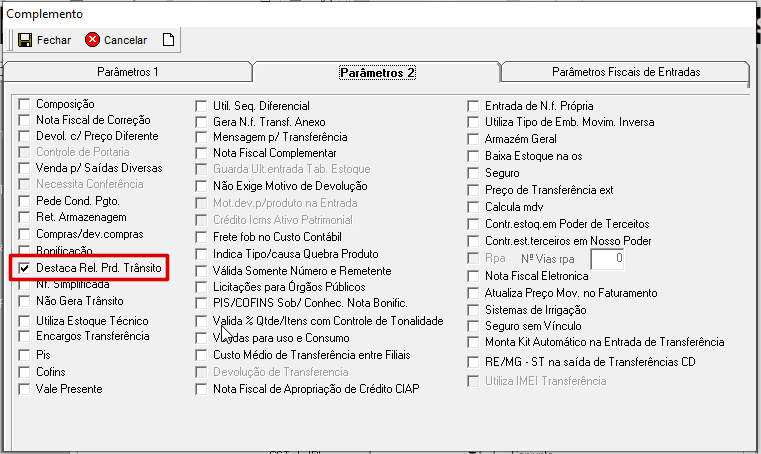
Task: Click the Cancelar button label
Action: coord(125,40)
